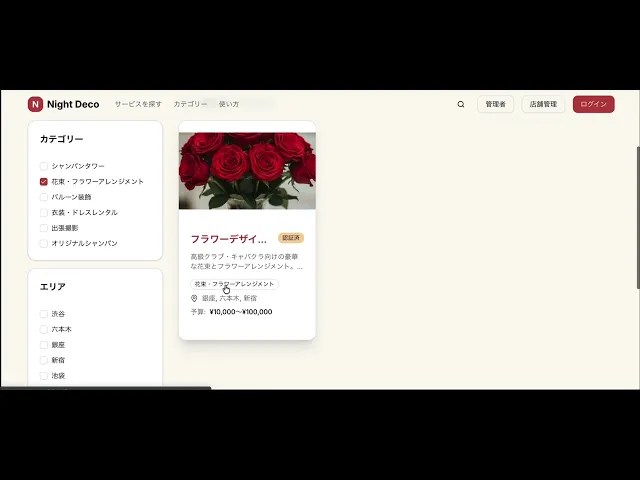Open サービスを探す nav item
This screenshot has width=640, height=480.
(138, 104)
